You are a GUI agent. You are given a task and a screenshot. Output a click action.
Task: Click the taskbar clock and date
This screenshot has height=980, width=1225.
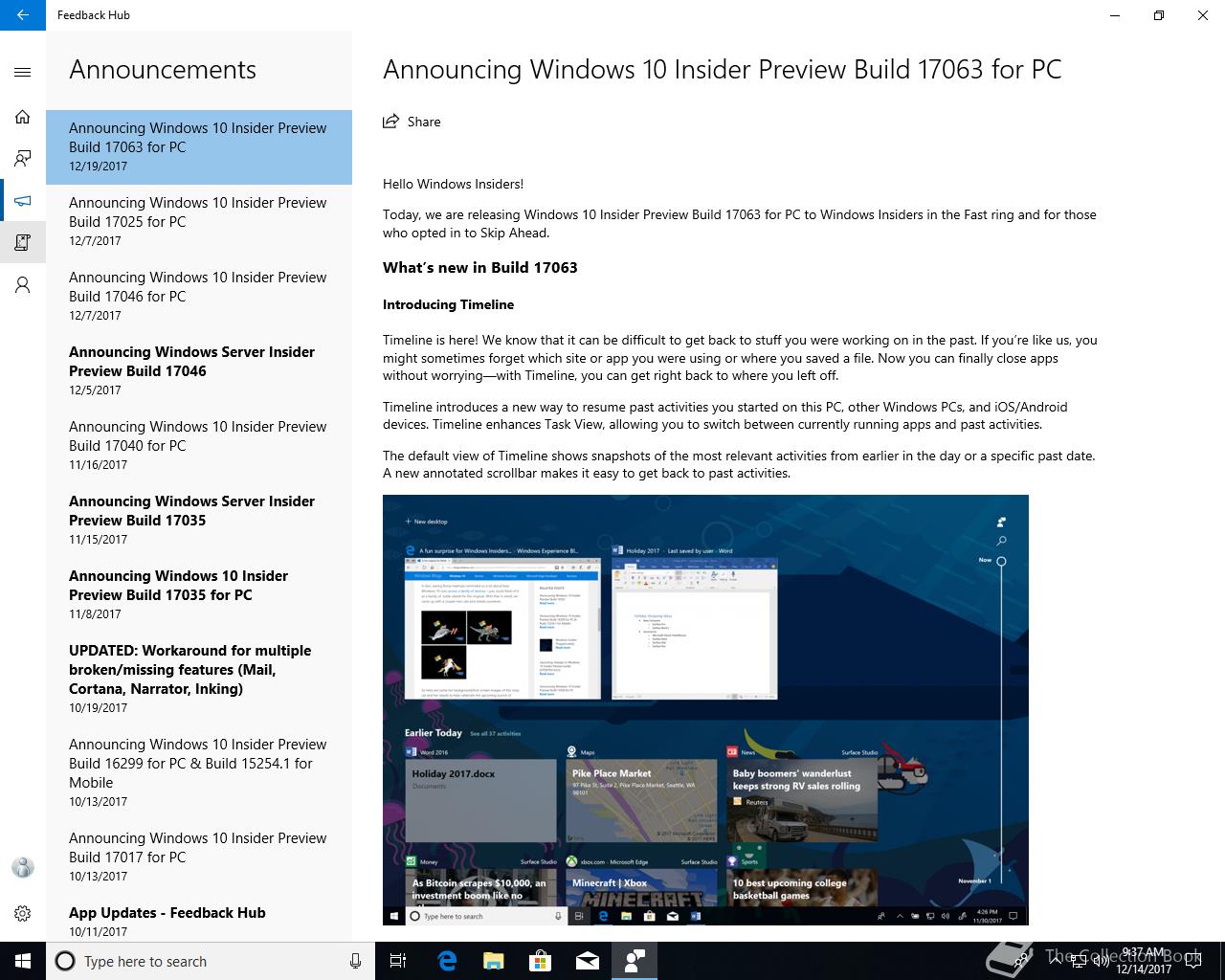pyautogui.click(x=1143, y=961)
